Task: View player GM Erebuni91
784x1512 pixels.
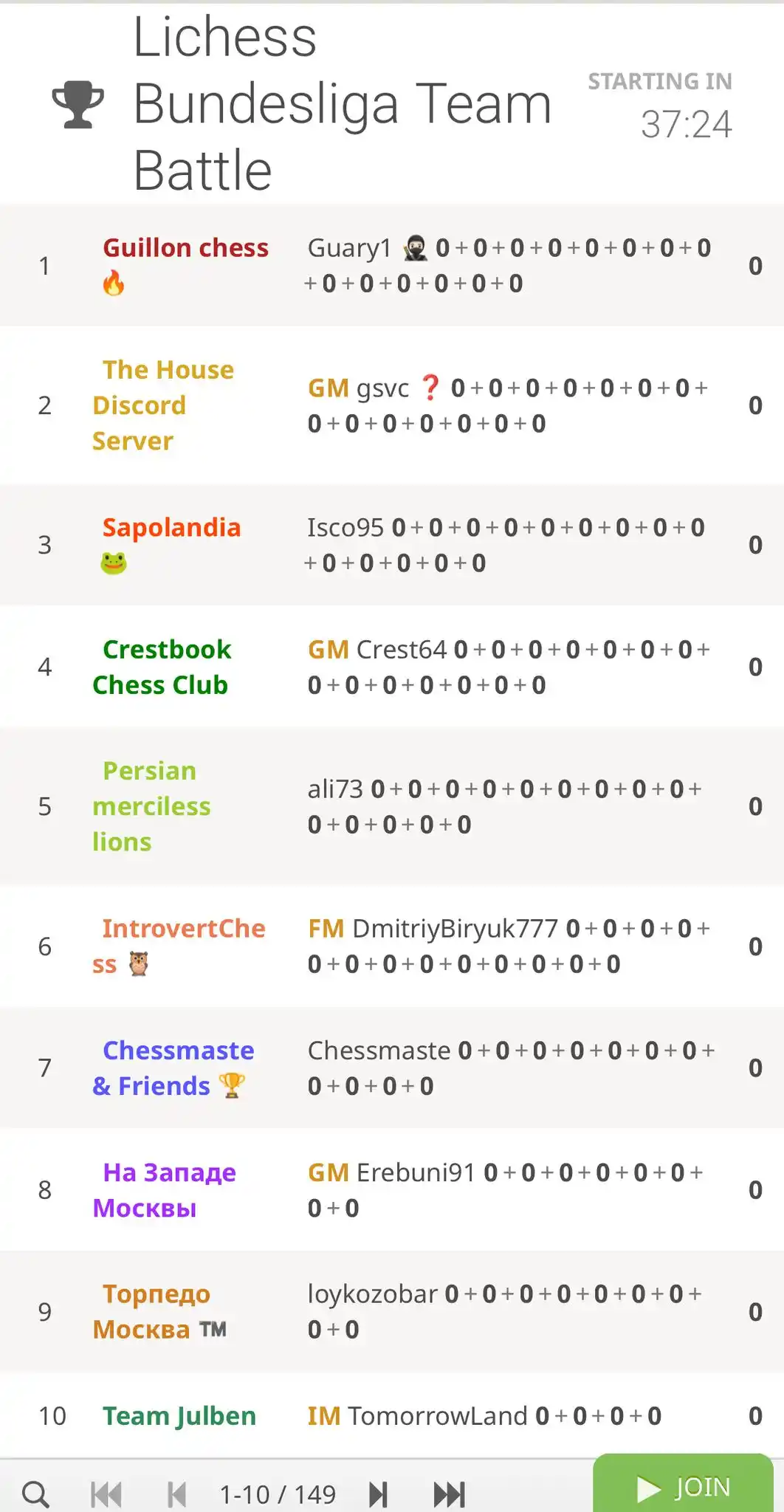Action: [391, 1172]
